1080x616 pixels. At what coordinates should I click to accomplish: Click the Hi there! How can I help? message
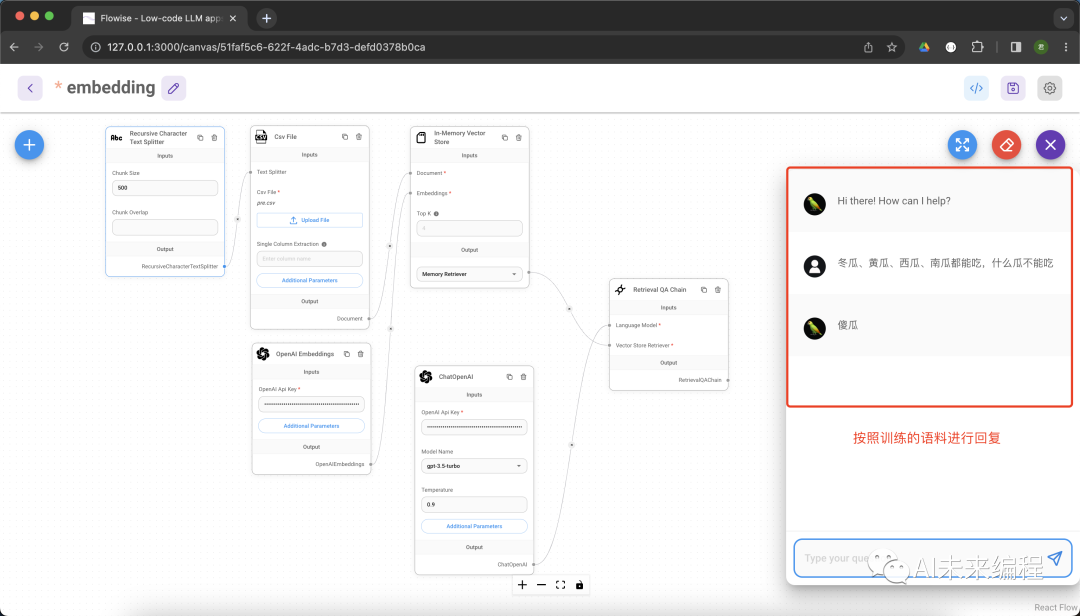point(894,201)
